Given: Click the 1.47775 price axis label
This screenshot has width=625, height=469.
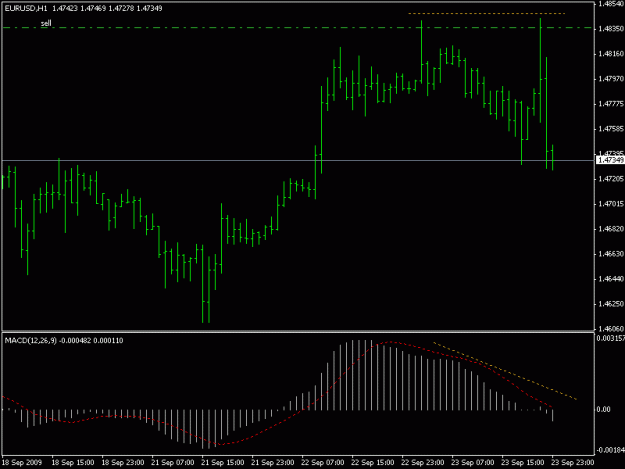Looking at the screenshot, I should tap(610, 104).
